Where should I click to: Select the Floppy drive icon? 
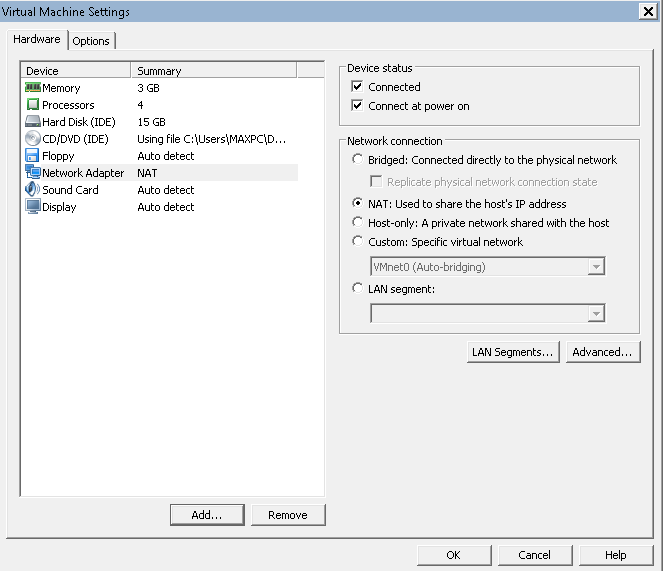pyautogui.click(x=32, y=156)
